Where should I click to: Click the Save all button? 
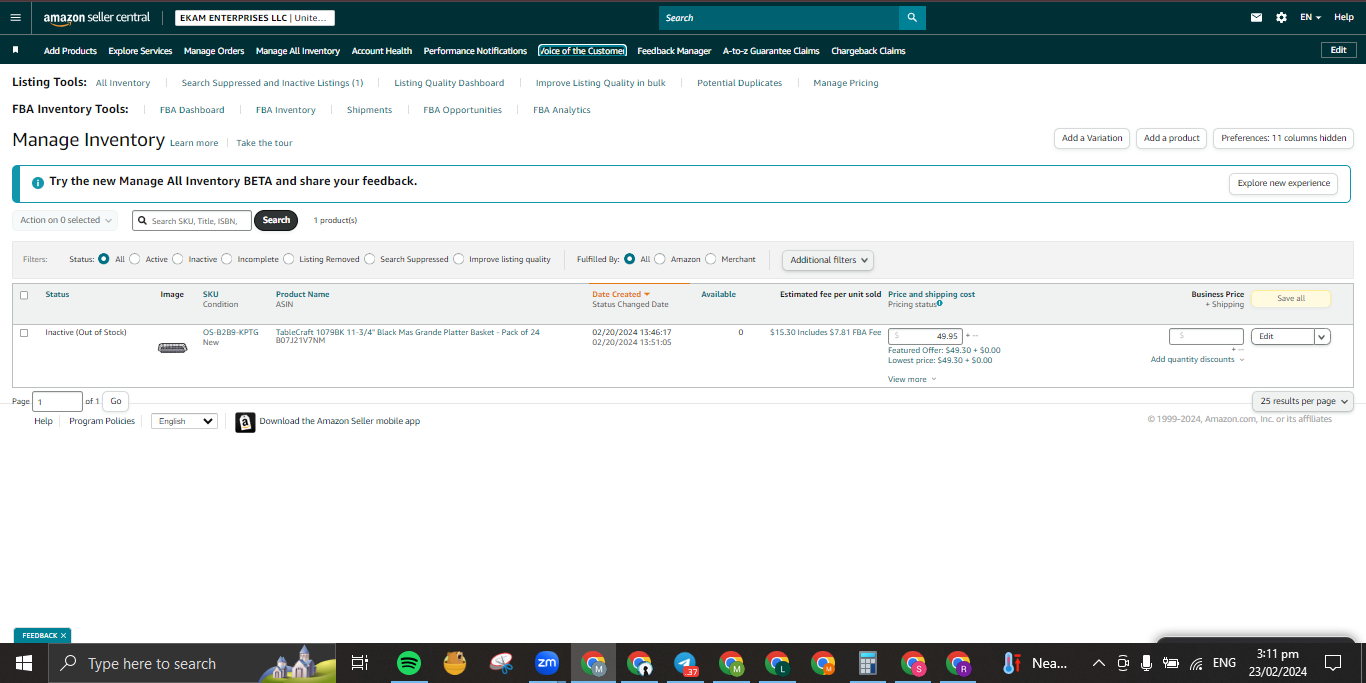pyautogui.click(x=1291, y=298)
